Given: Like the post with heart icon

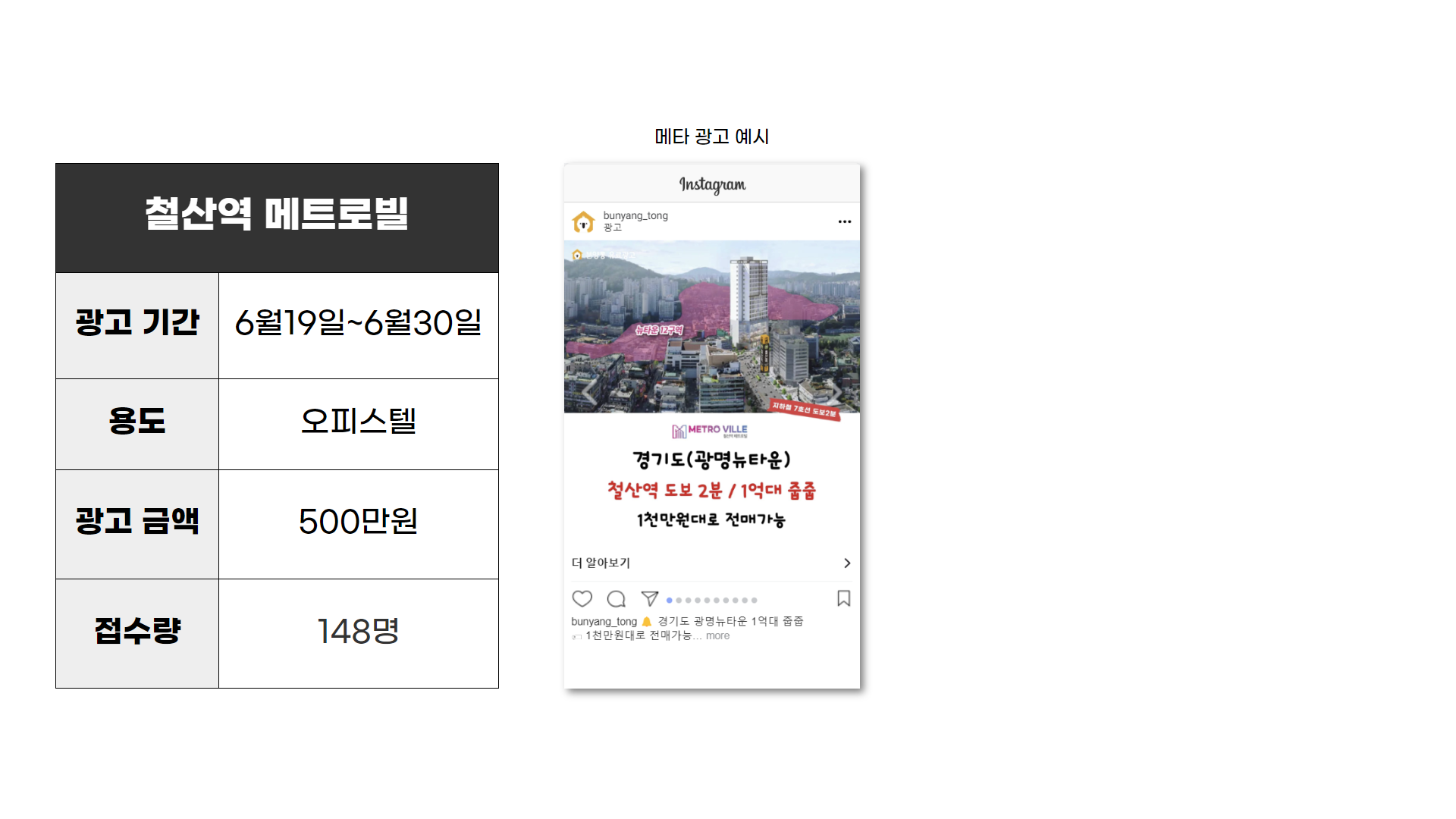Looking at the screenshot, I should click(x=582, y=599).
